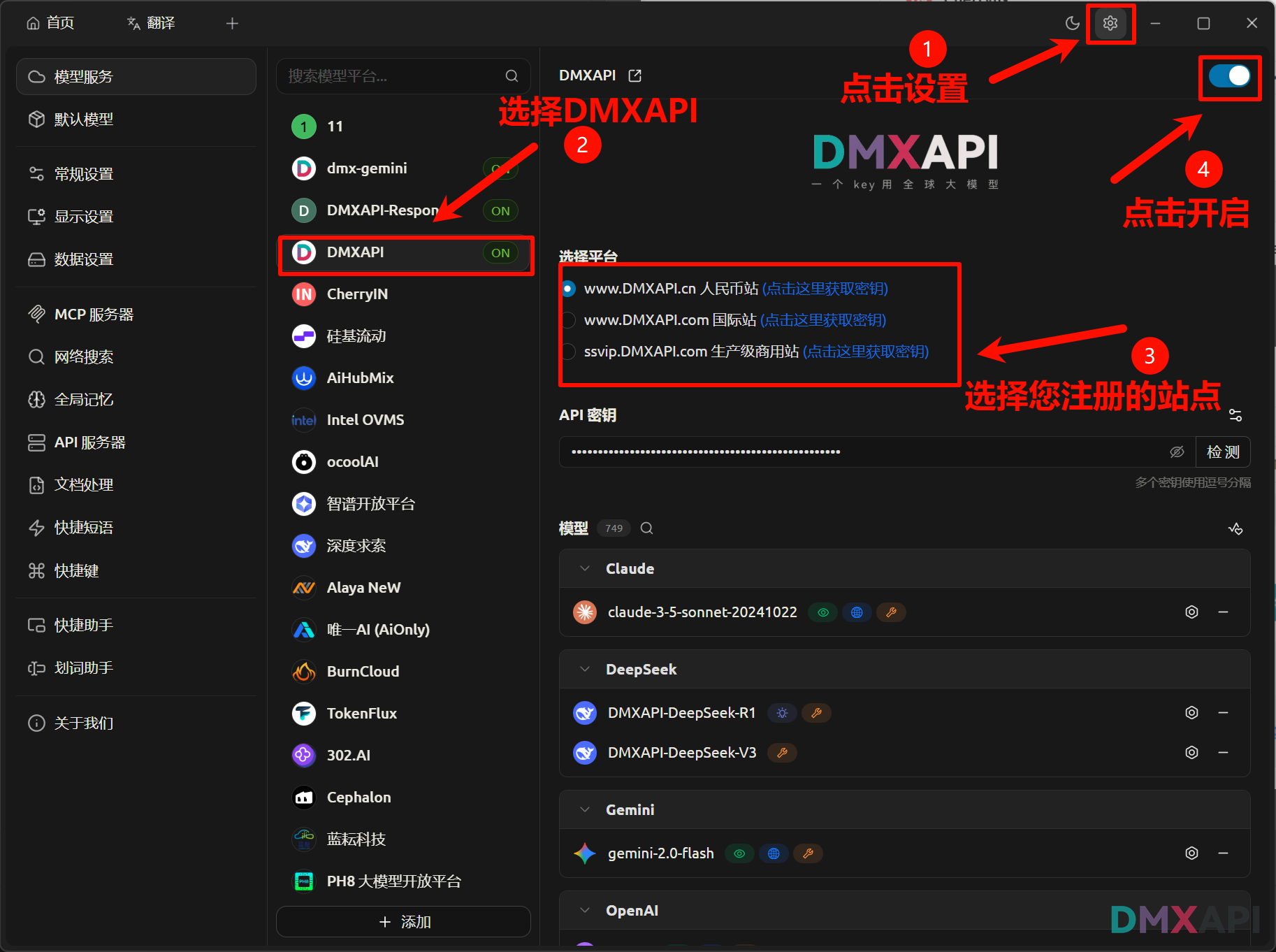This screenshot has height=952, width=1276.
Task: Collapse the DeepSeek model group
Action: pos(585,670)
